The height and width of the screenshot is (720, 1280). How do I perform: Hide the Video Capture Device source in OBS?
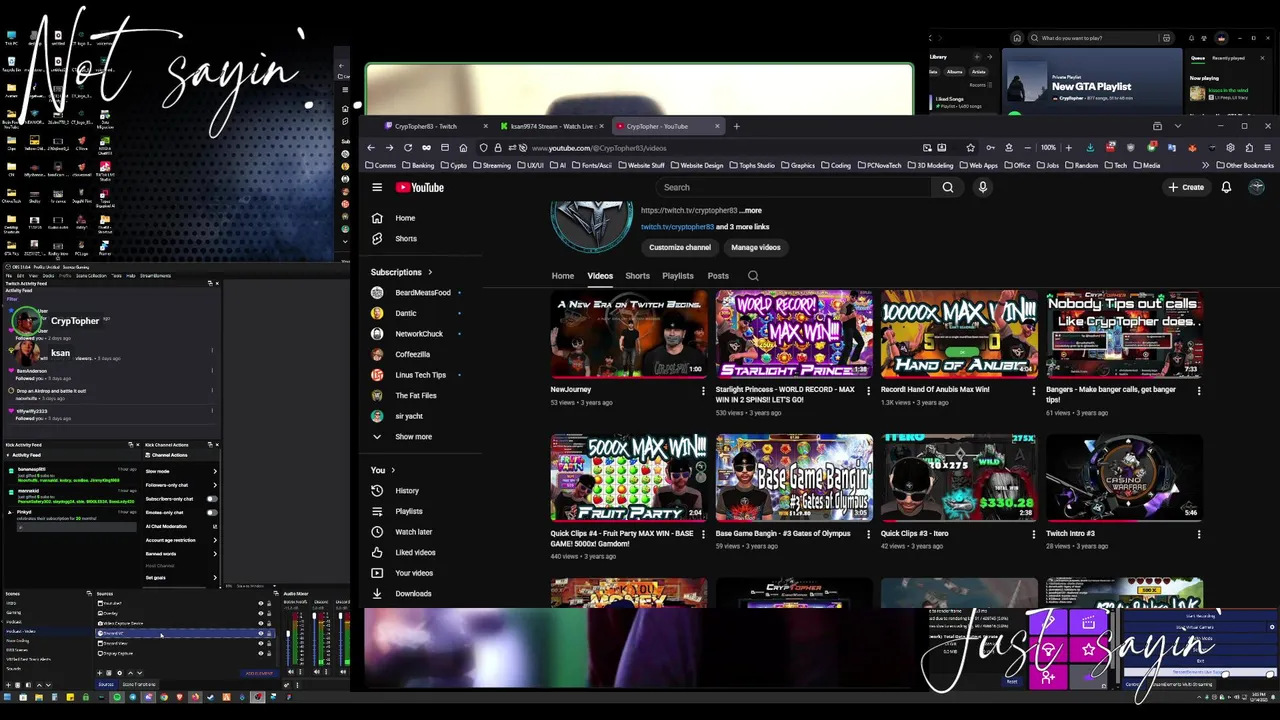(x=261, y=623)
